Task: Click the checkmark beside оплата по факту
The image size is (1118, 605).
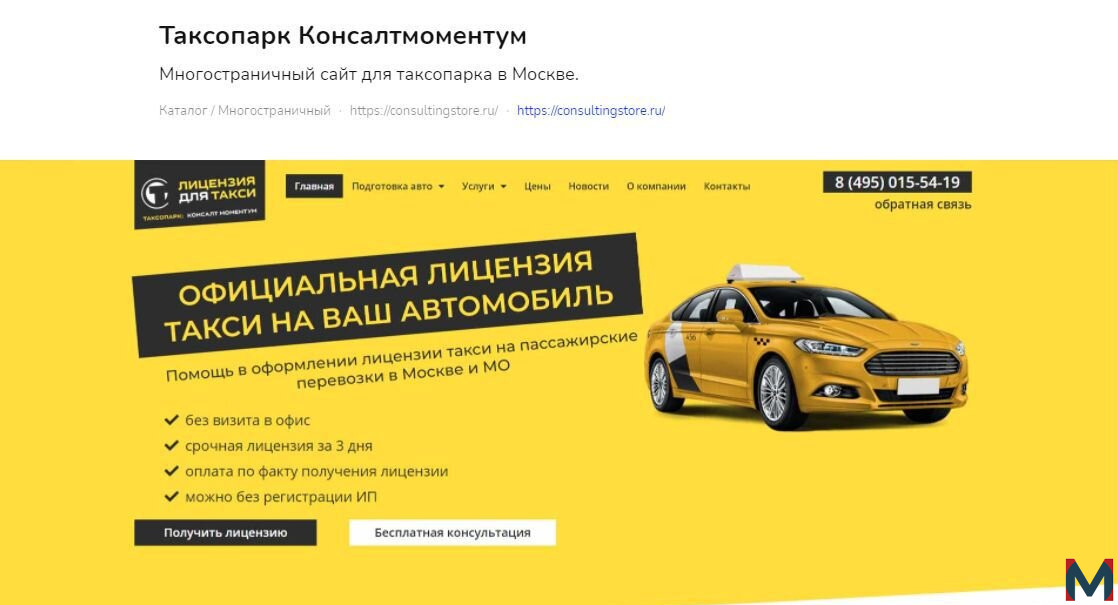Action: point(171,471)
